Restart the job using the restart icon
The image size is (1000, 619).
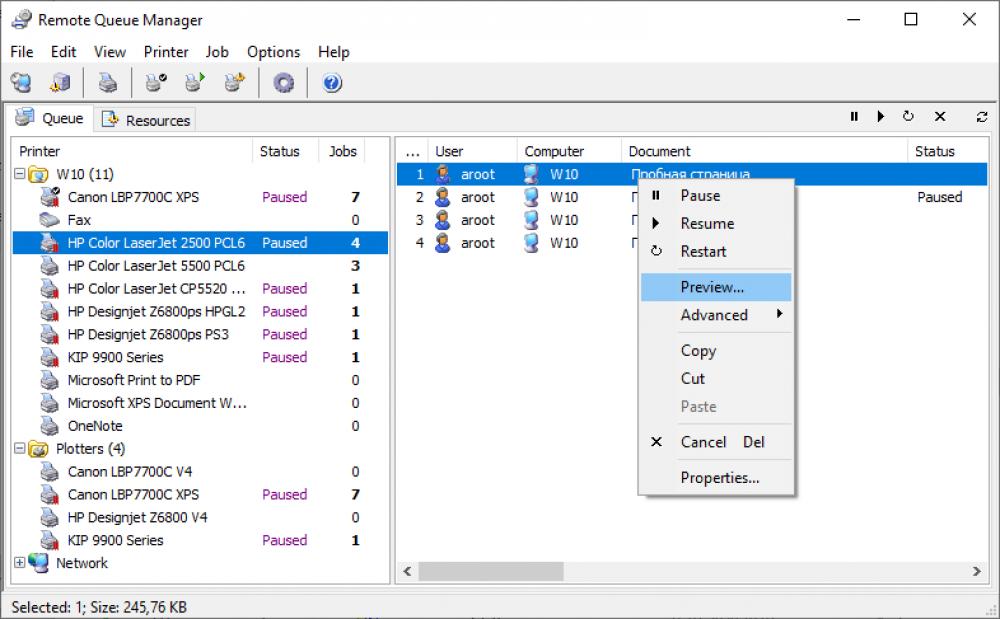tap(908, 116)
